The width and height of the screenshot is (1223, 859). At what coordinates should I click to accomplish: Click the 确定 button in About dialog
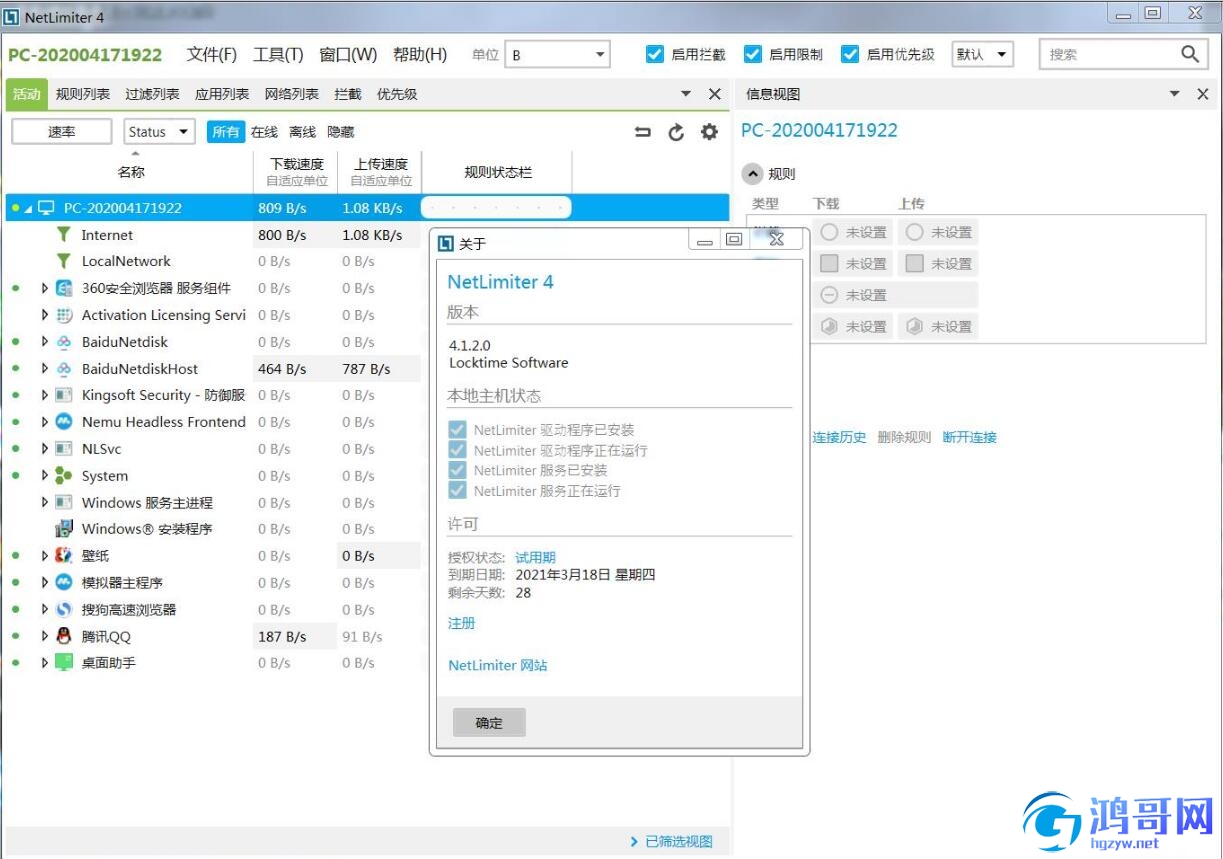pyautogui.click(x=489, y=723)
